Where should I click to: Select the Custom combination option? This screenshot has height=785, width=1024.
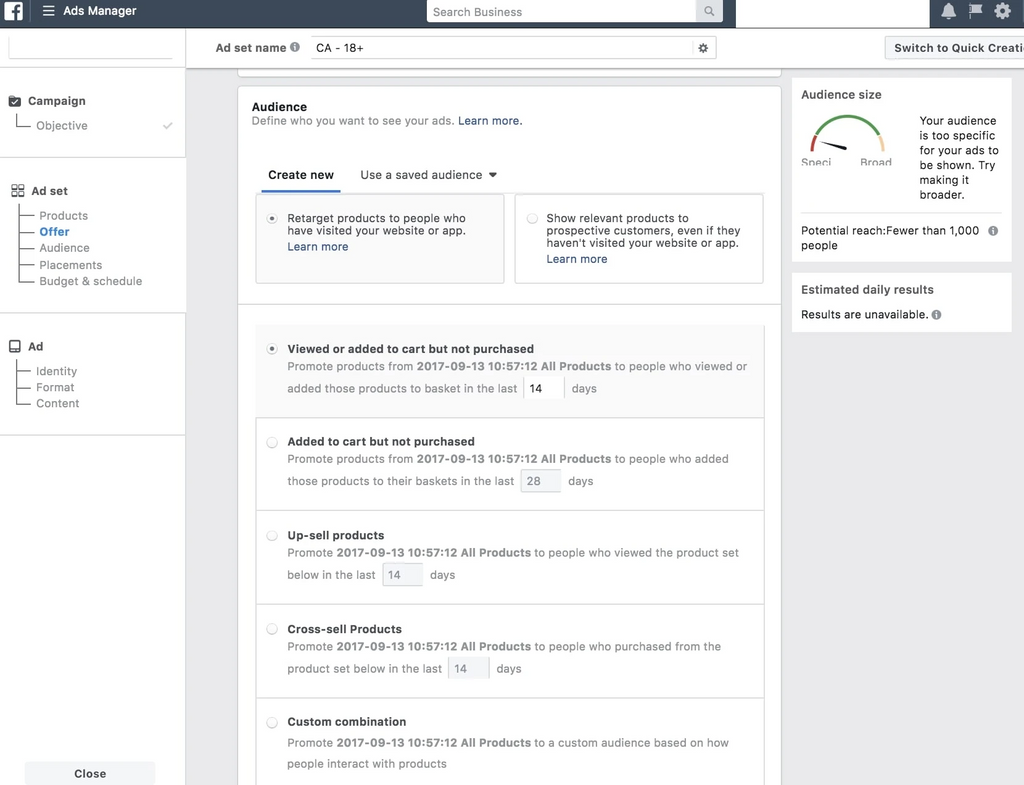(272, 722)
